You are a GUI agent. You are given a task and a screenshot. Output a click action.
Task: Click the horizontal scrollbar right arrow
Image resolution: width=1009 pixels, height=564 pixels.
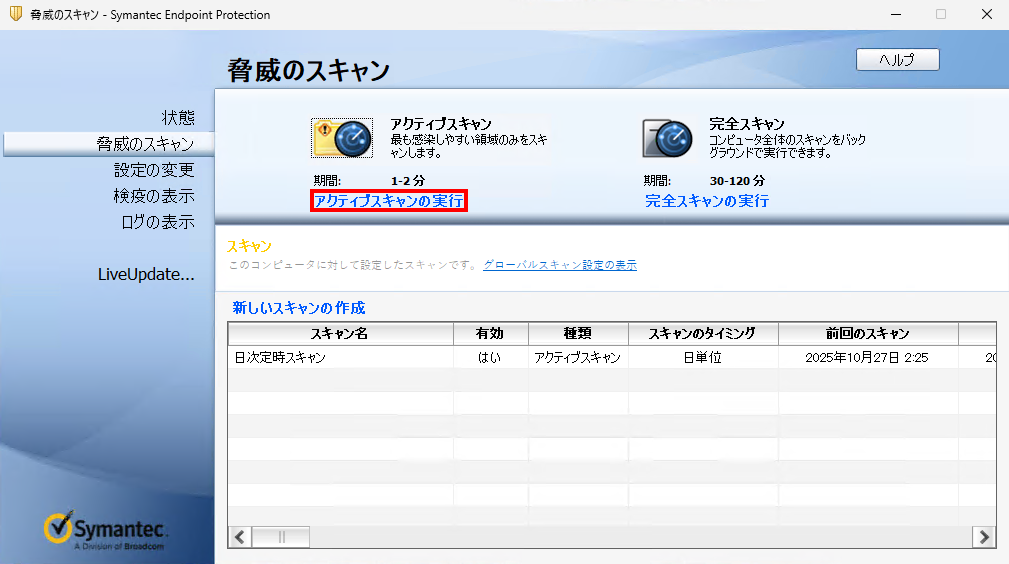[x=984, y=537]
